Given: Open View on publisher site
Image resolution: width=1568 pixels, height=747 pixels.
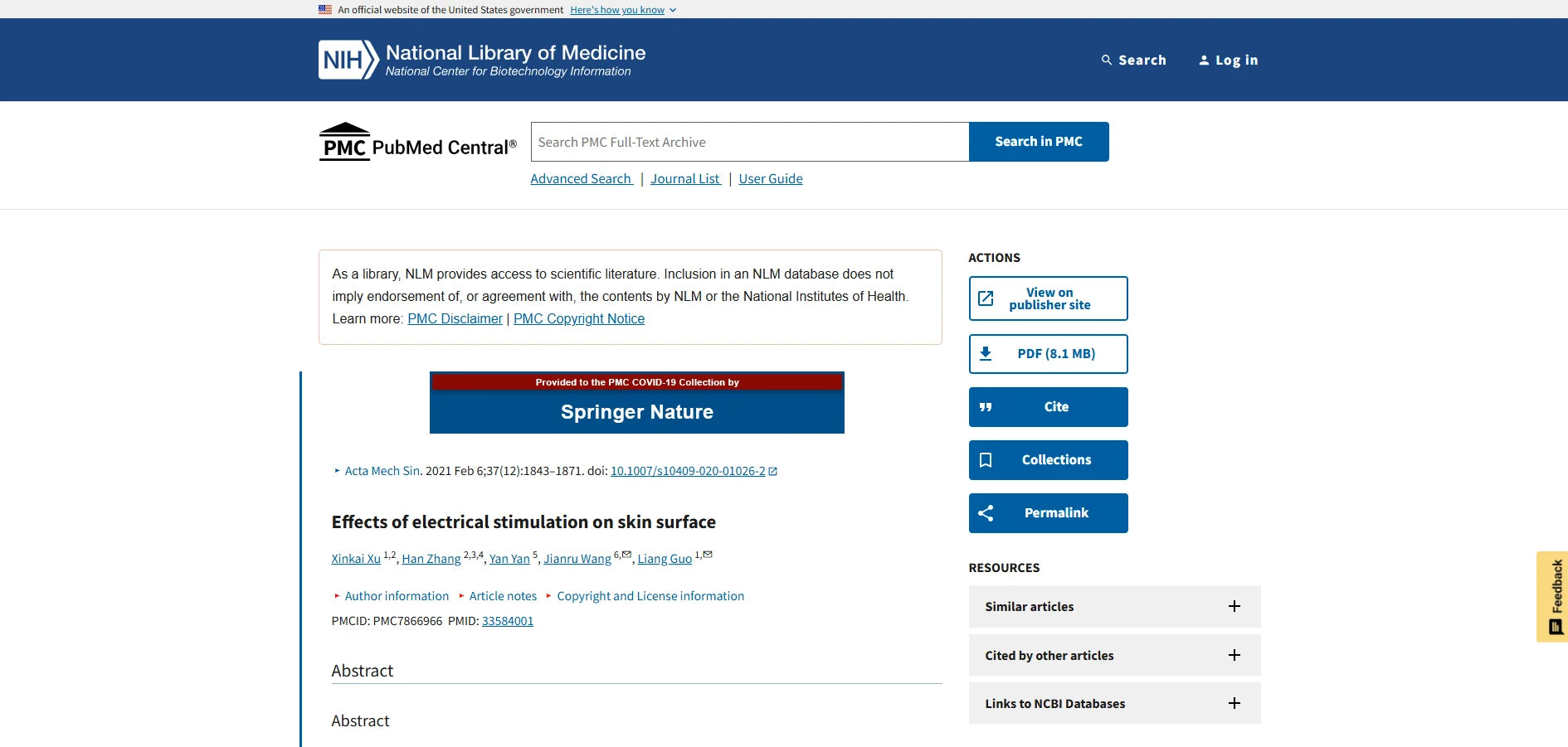Looking at the screenshot, I should click(1048, 298).
